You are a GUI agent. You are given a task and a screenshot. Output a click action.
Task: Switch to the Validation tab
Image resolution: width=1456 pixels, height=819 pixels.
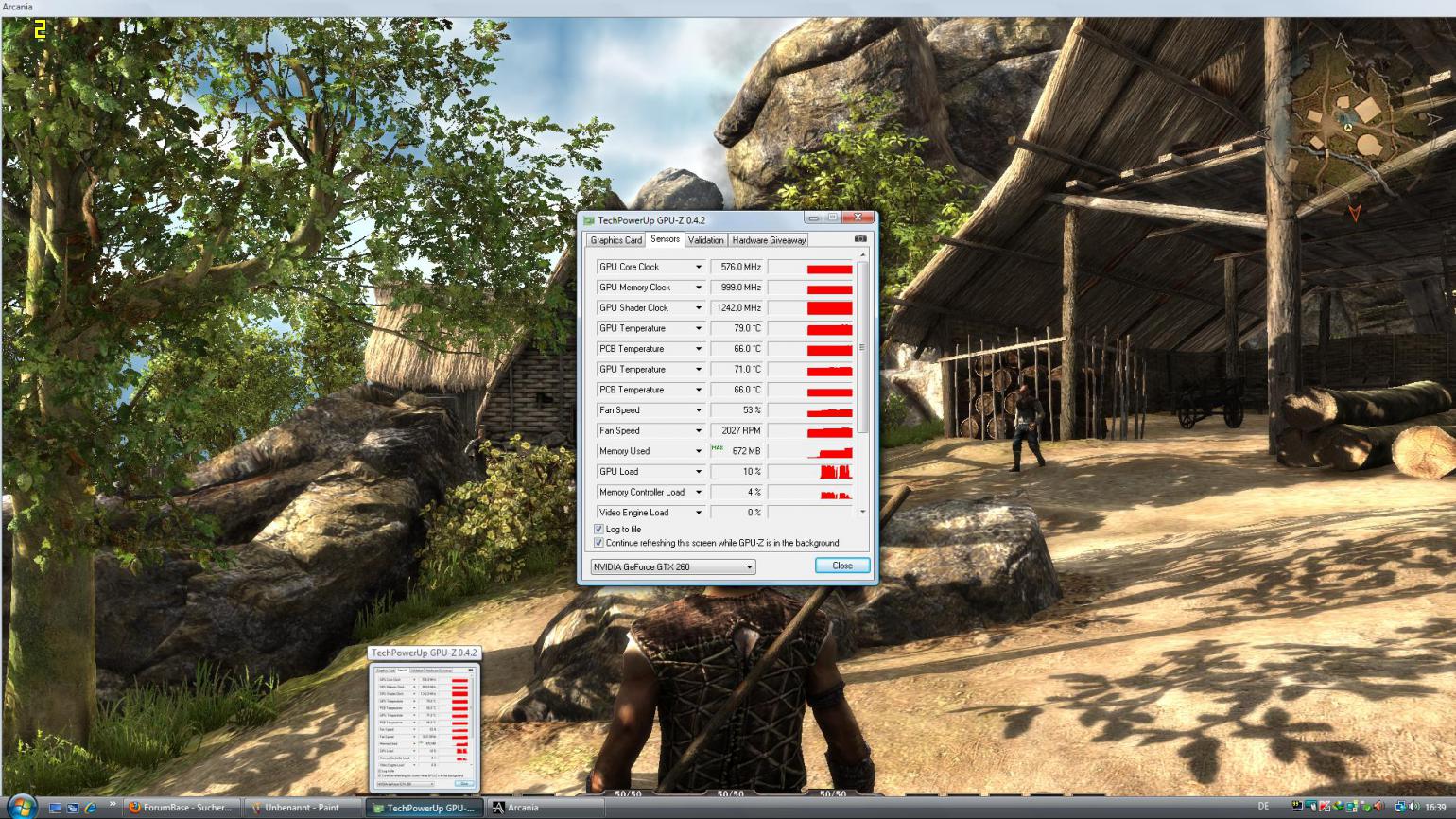pos(705,240)
